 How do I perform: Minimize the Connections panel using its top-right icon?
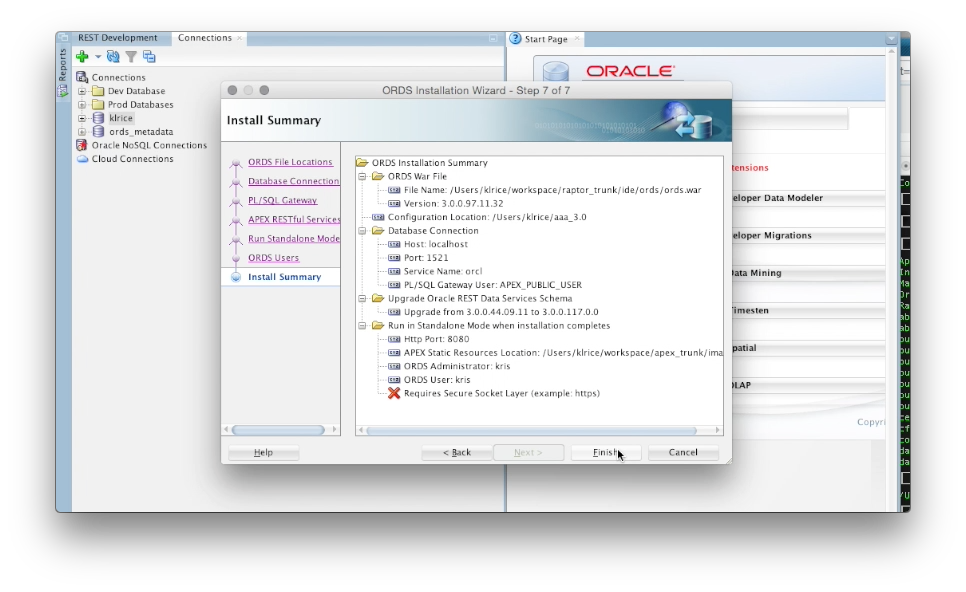coord(493,38)
